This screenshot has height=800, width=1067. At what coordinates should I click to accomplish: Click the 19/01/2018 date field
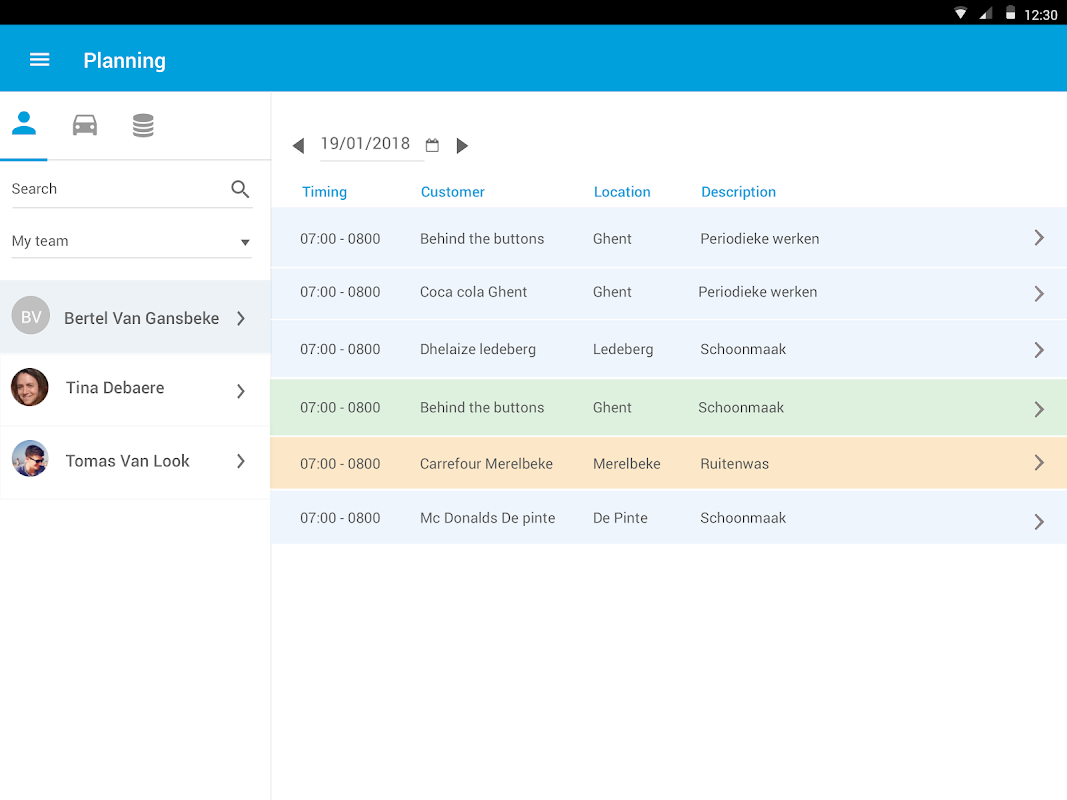365,144
